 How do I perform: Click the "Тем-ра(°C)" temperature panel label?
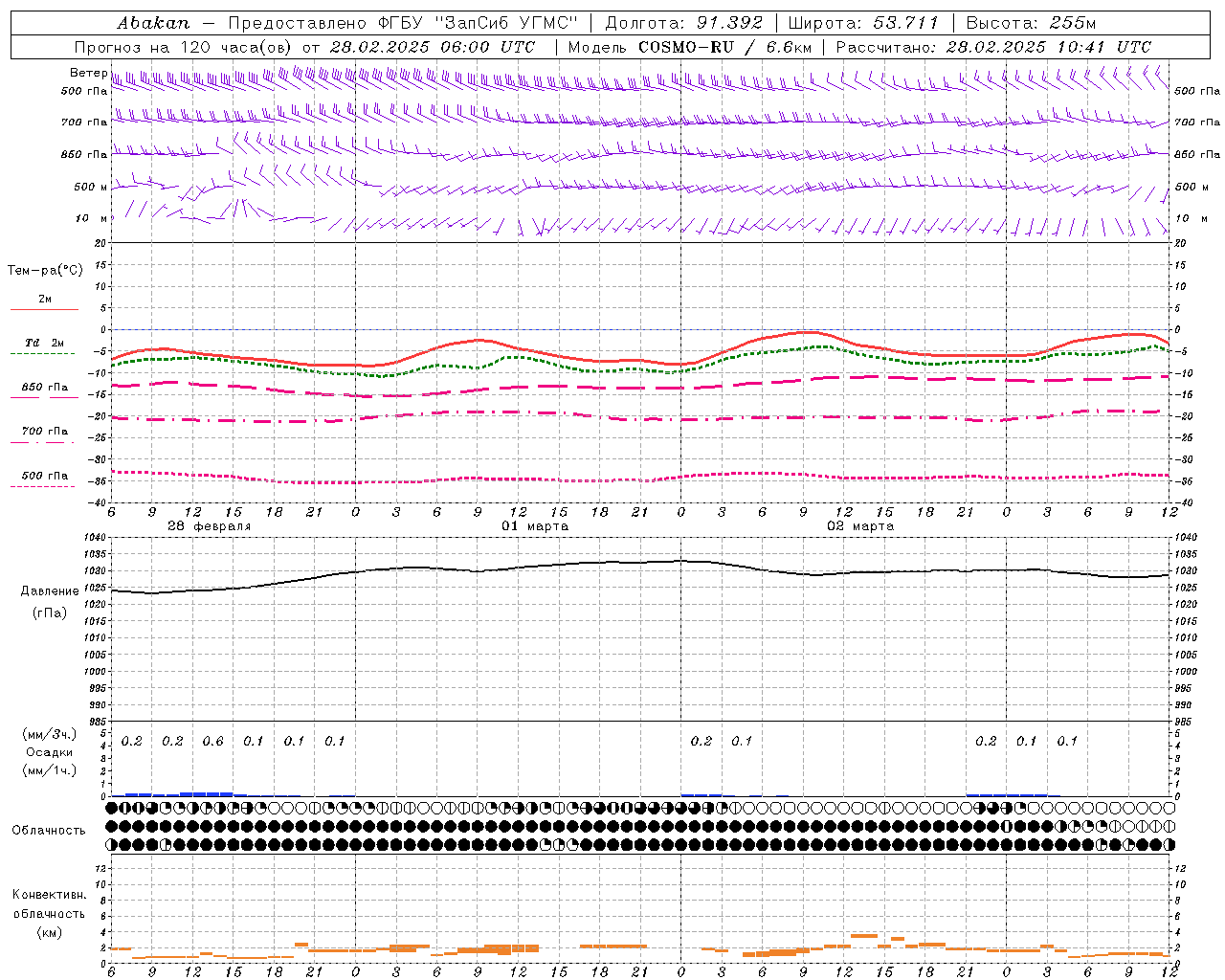tap(45, 271)
